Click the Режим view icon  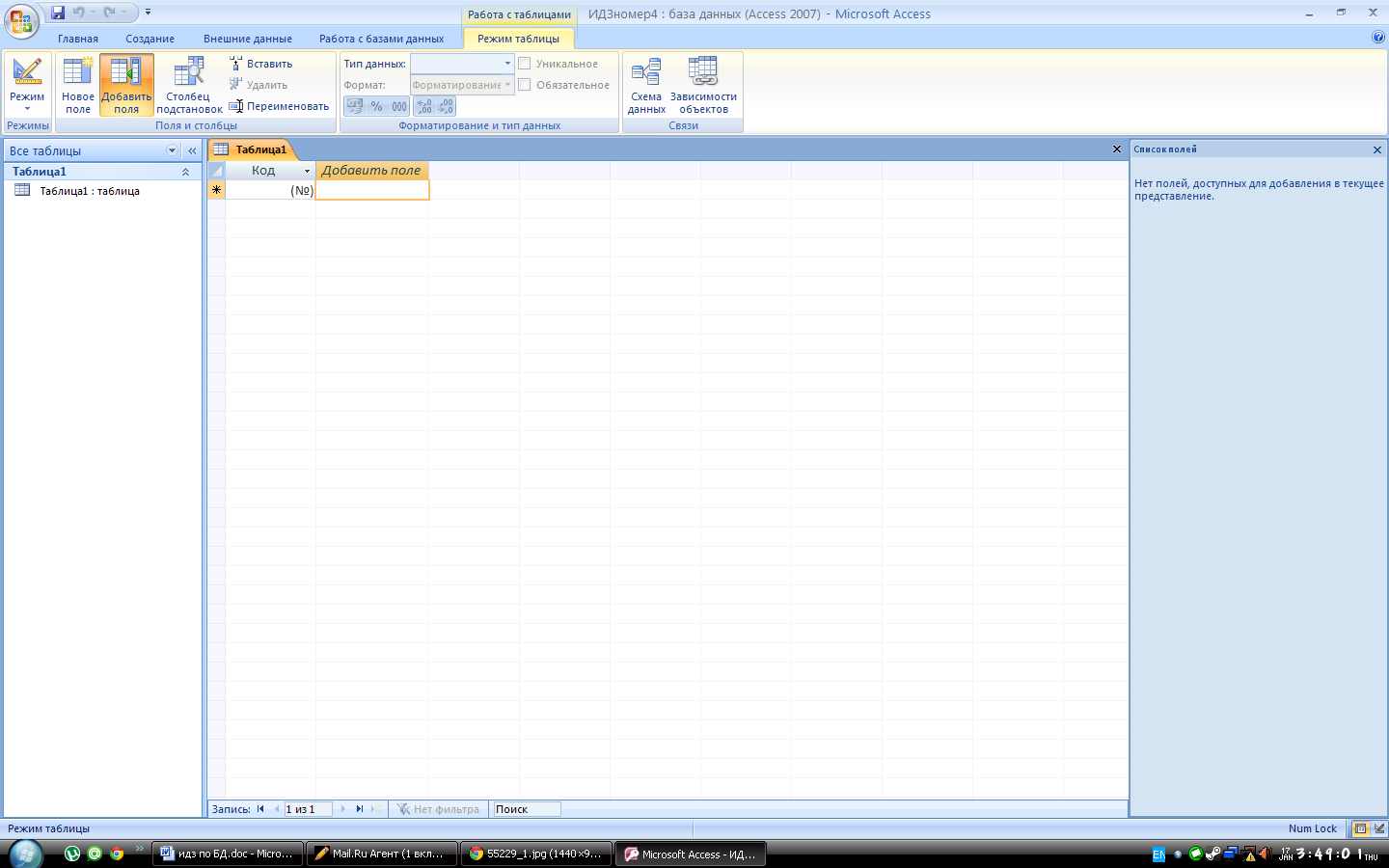27,72
